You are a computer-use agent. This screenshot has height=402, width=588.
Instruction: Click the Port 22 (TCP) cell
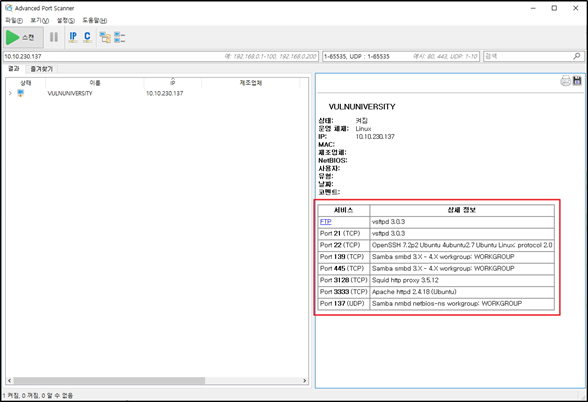344,245
